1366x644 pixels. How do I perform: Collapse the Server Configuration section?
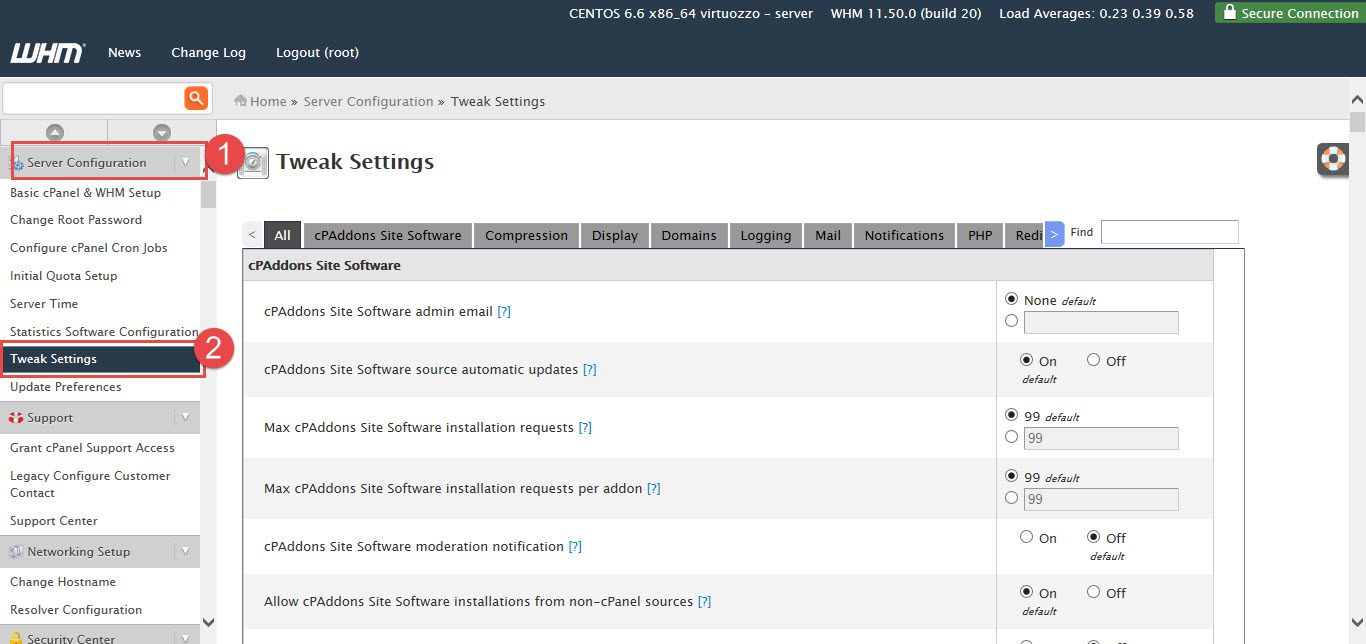[186, 162]
